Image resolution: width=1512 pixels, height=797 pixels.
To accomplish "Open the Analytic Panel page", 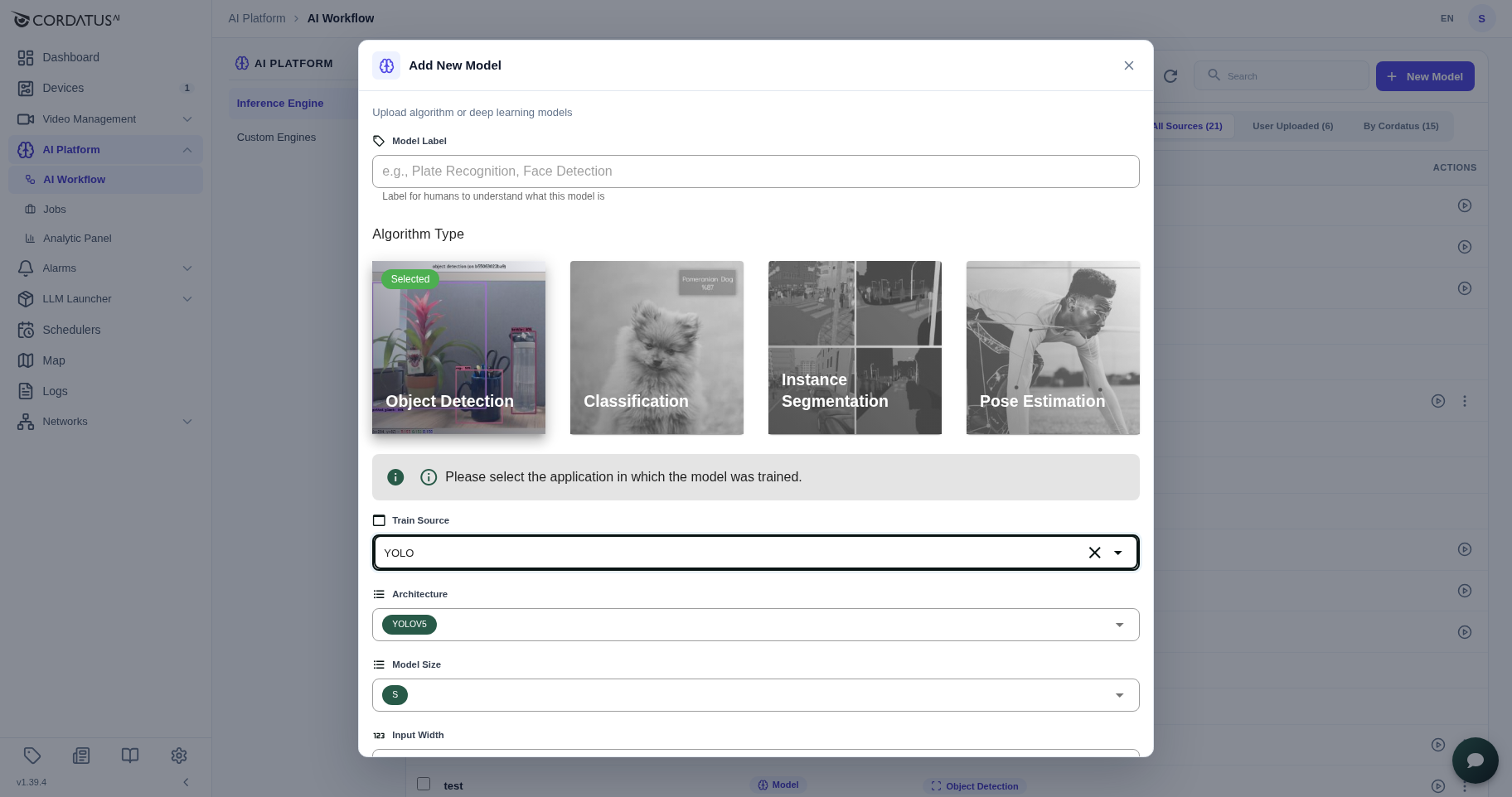I will 105,239.
